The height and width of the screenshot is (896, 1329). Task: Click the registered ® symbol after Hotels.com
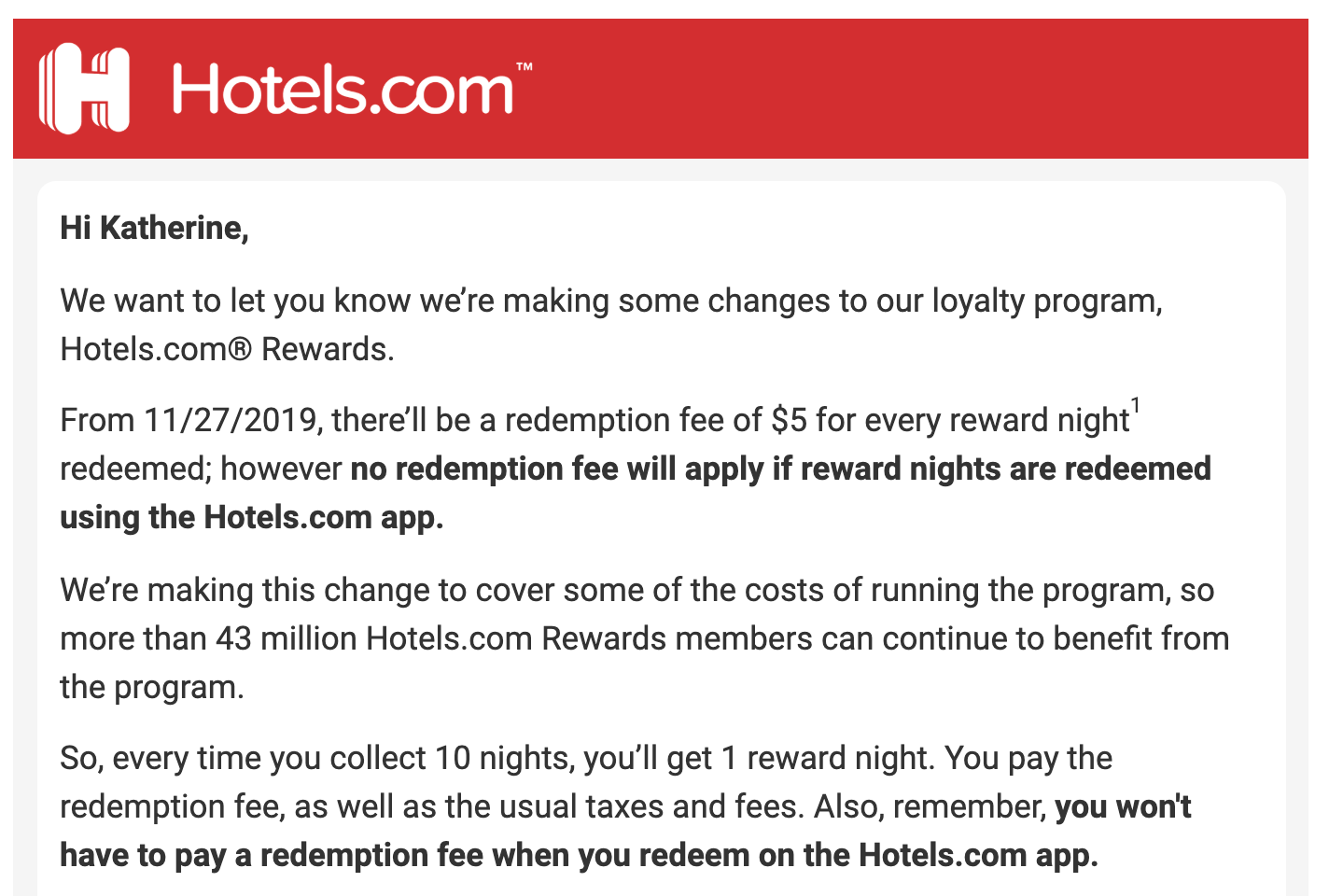click(240, 349)
